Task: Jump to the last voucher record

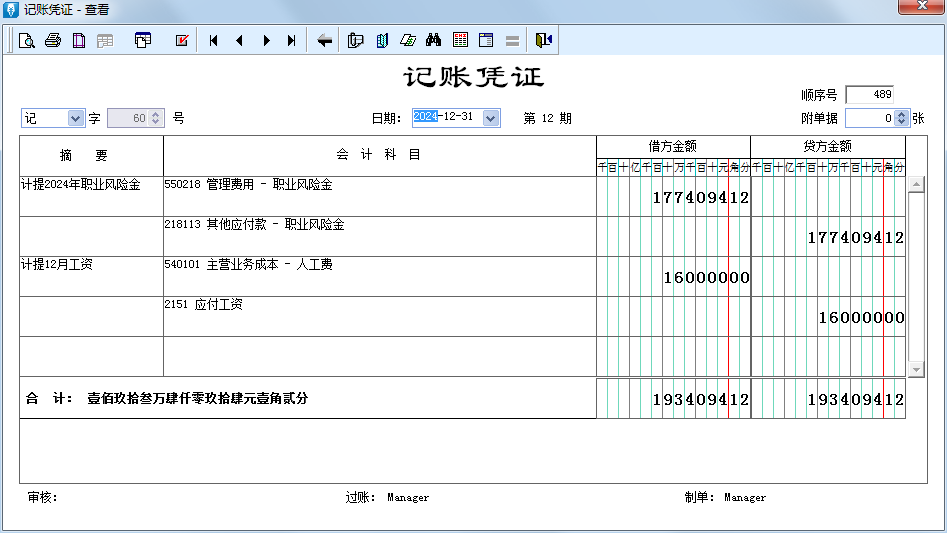Action: [x=291, y=40]
